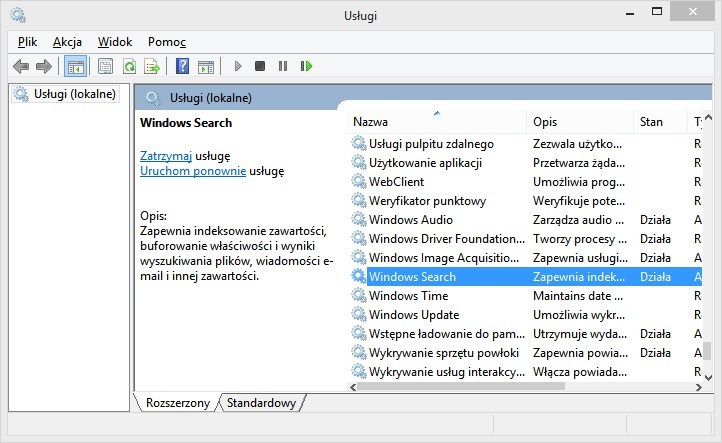This screenshot has width=722, height=443.
Task: Pause service with the pause icon
Action: pos(283,66)
